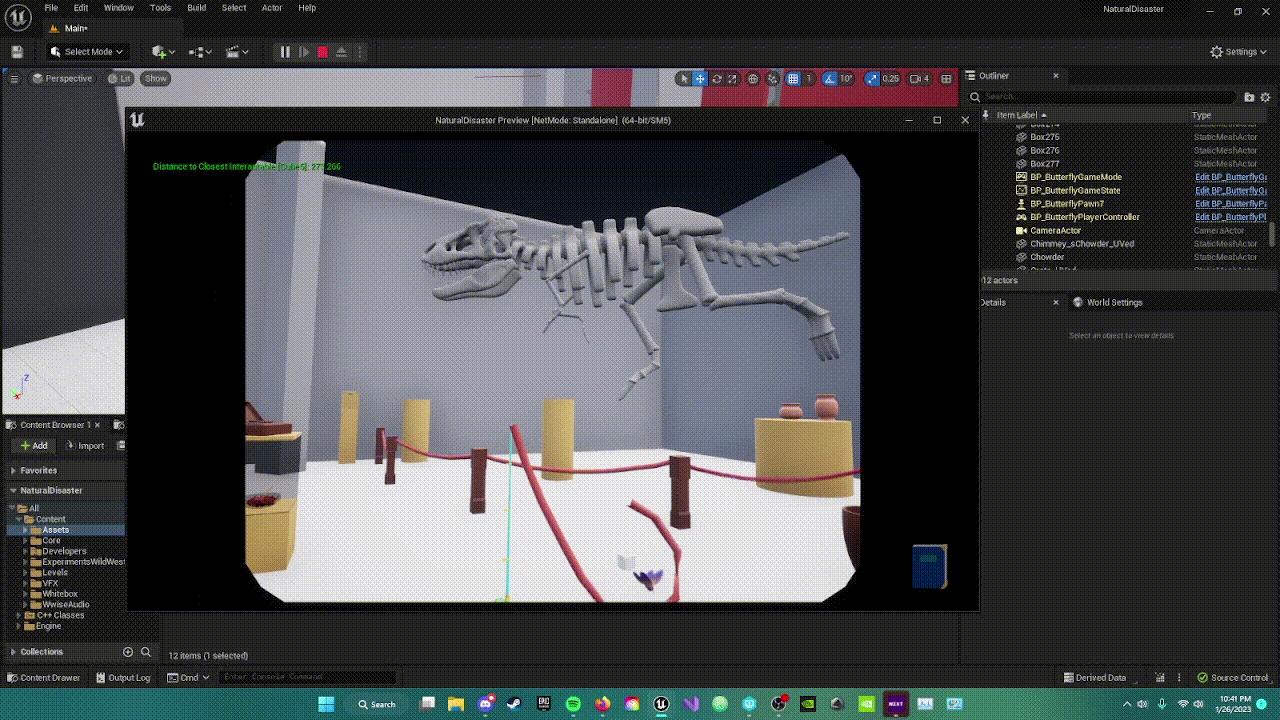Open the Output Log
Screen dimensions: 1280x720
click(x=122, y=678)
